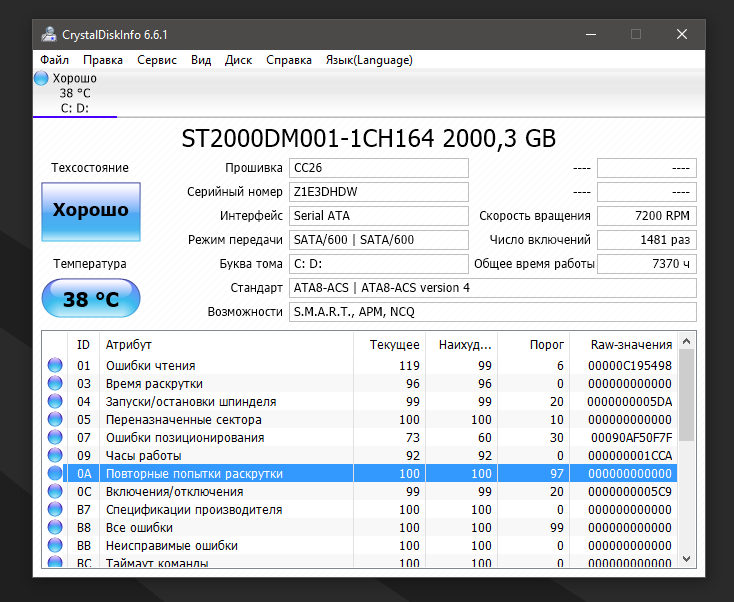Screen dimensions: 734x602
Task: Click the disk title ST2000DM001-1CH164 2000,3 GB
Action: tap(369, 139)
